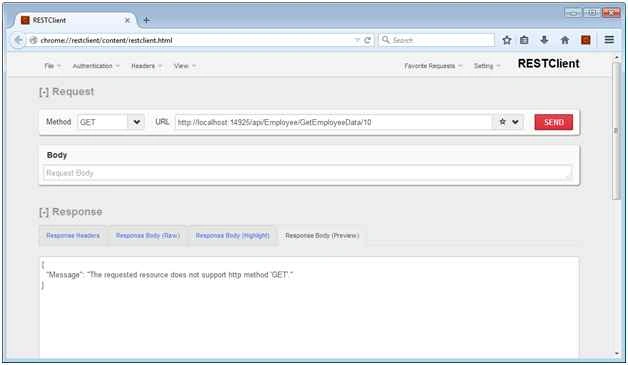Open a new tab with plus button
Viewport: 628px width, 365px height.
pyautogui.click(x=147, y=20)
